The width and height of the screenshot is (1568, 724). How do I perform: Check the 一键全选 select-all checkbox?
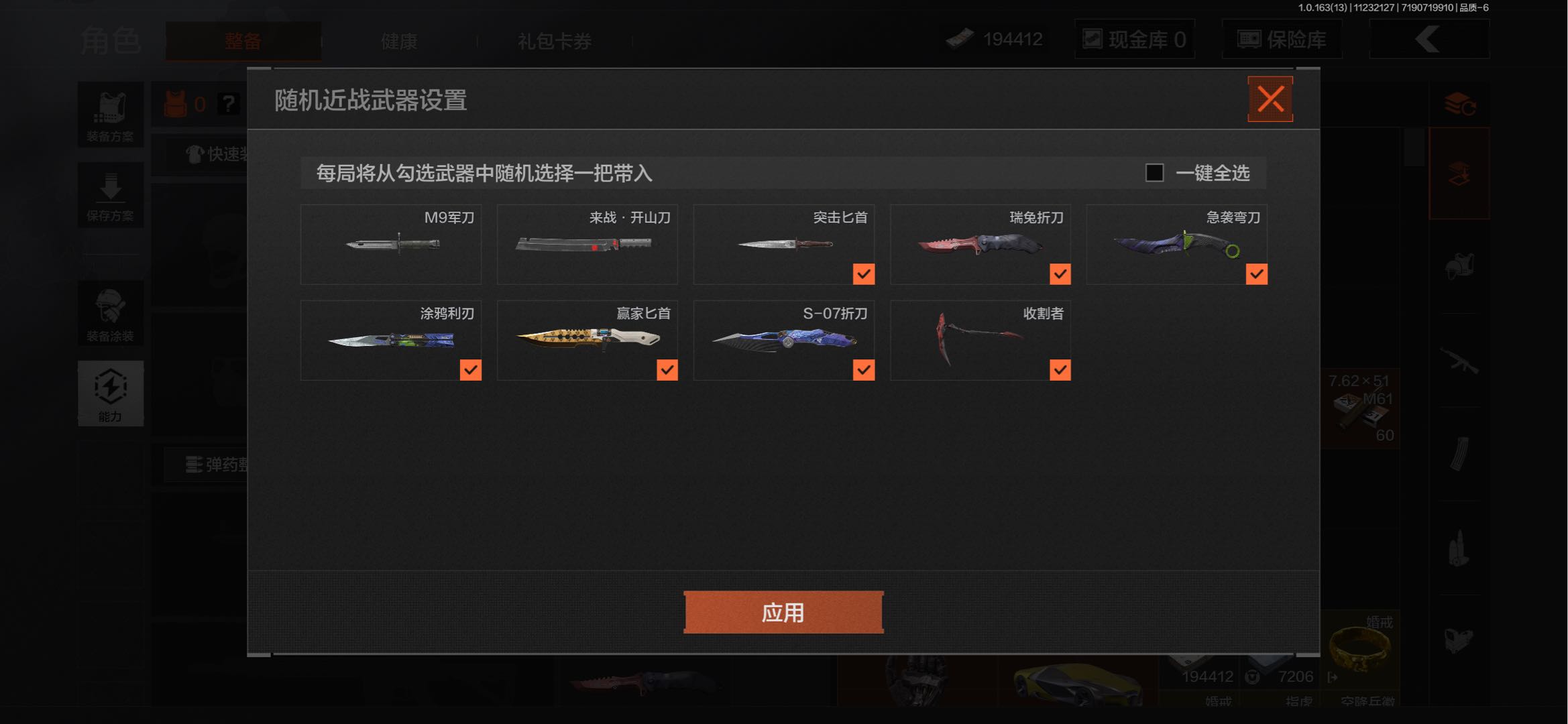coord(1154,173)
